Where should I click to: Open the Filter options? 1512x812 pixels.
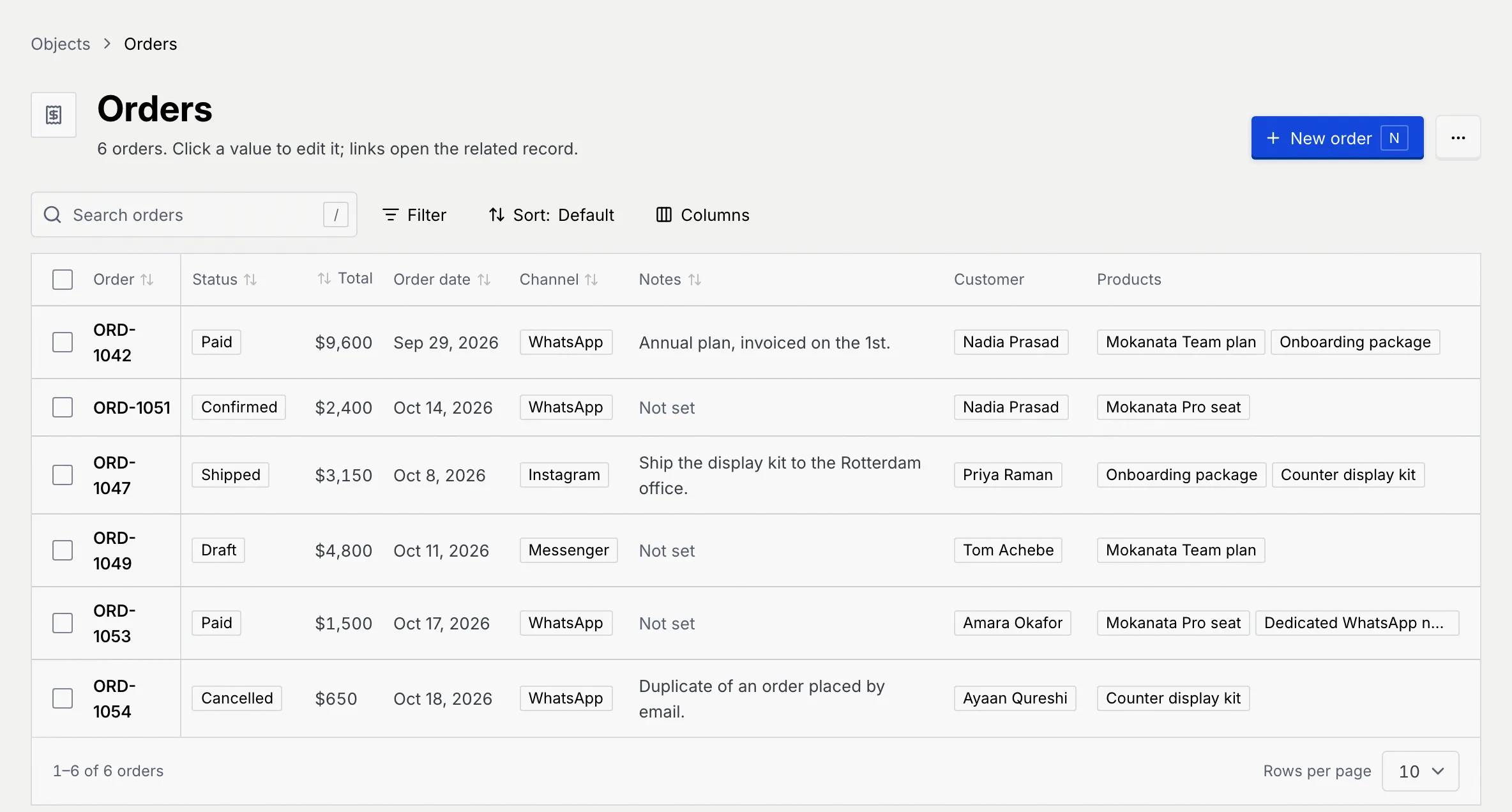coord(414,215)
